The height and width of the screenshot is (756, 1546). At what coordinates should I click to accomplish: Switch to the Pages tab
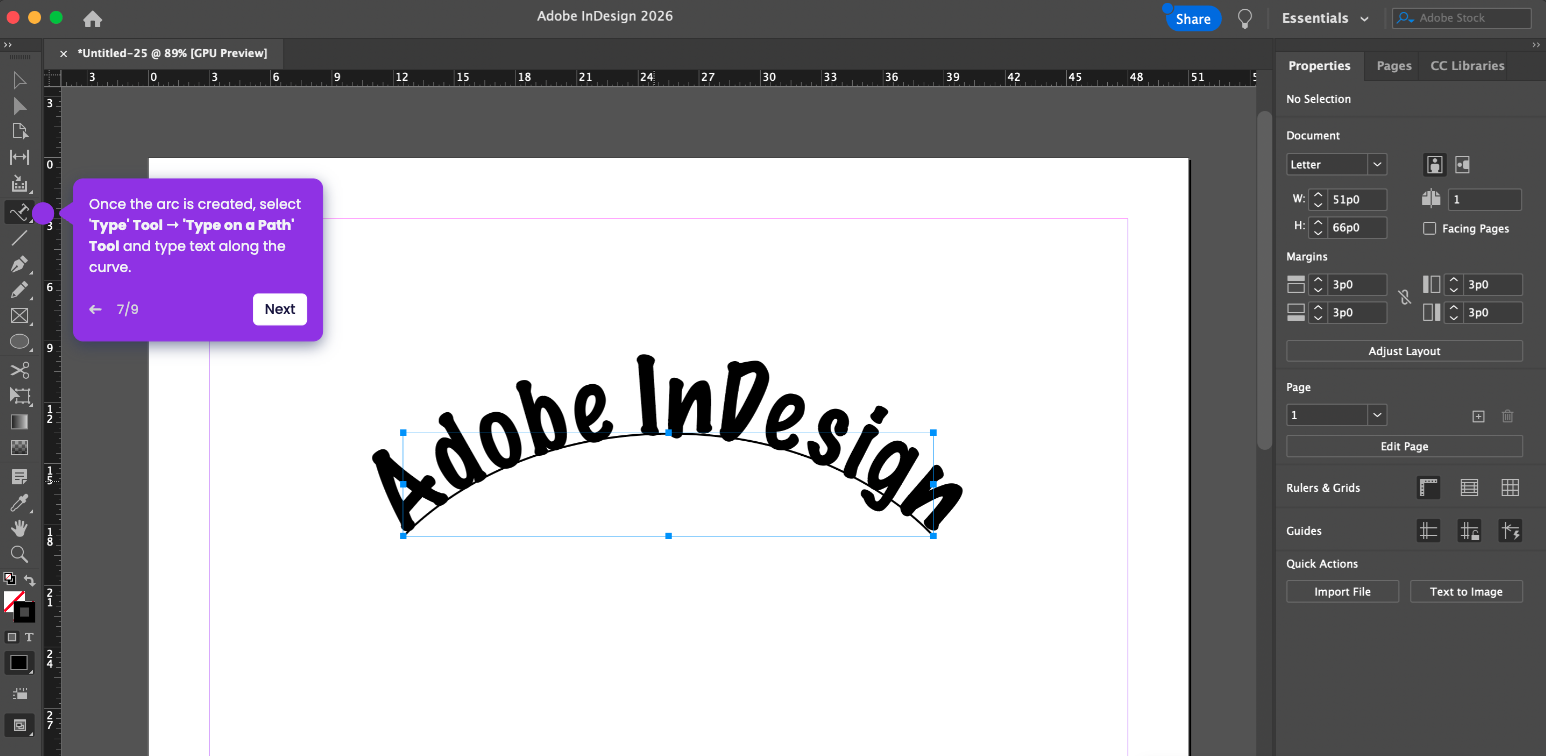[1394, 66]
